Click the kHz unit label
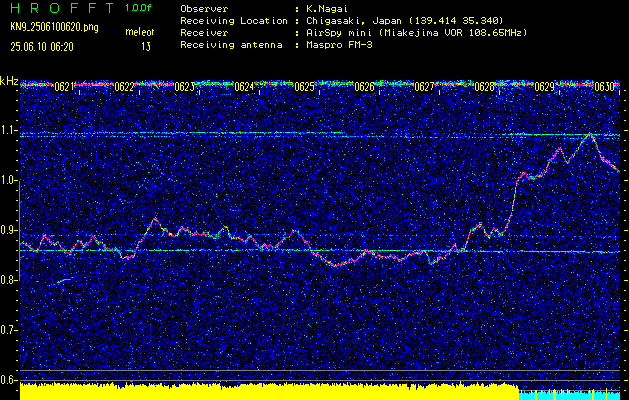This screenshot has height=400, width=629. (9, 81)
